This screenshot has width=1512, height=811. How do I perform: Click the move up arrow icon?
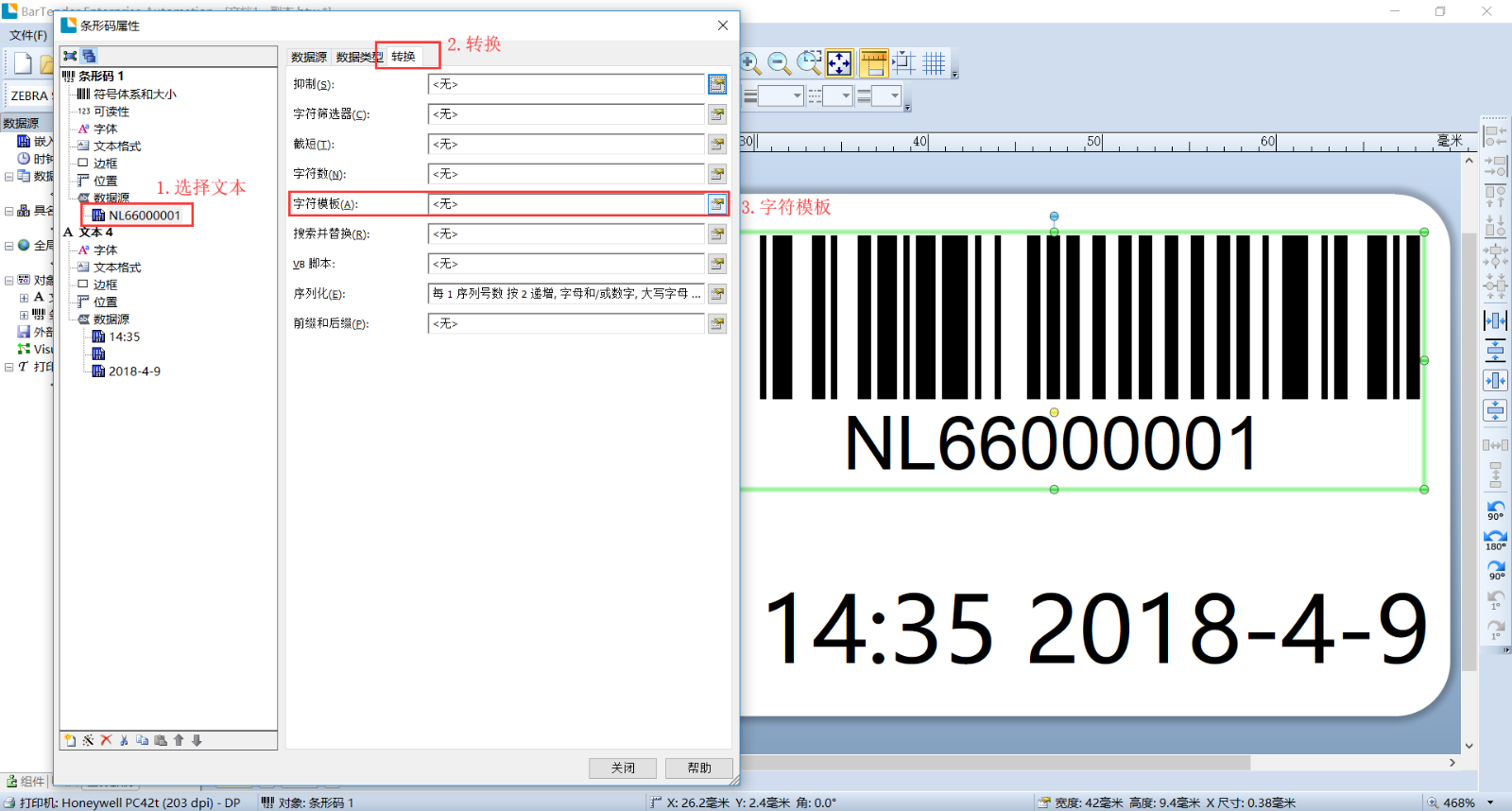point(179,740)
